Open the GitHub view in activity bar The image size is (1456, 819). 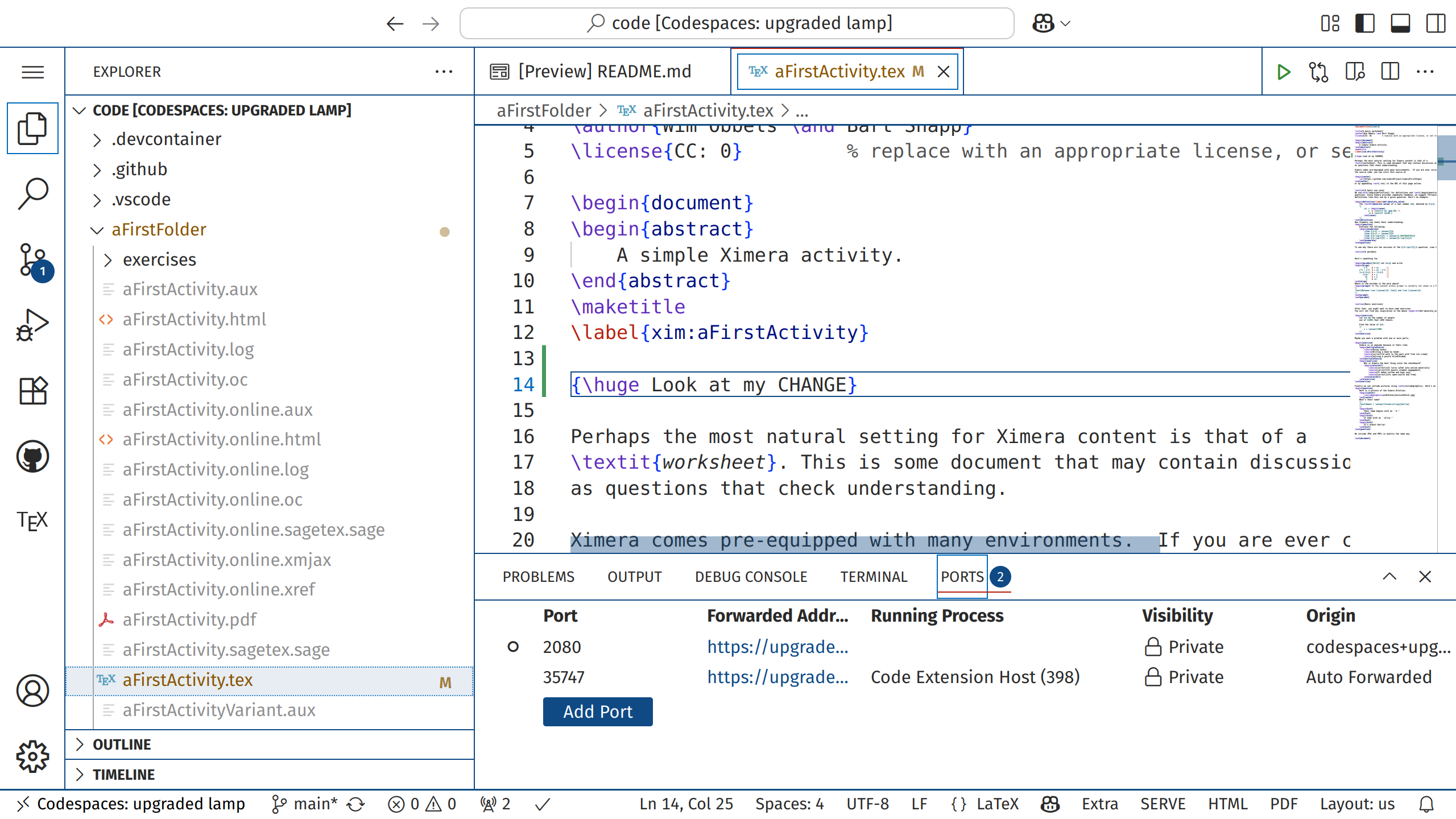click(x=32, y=456)
